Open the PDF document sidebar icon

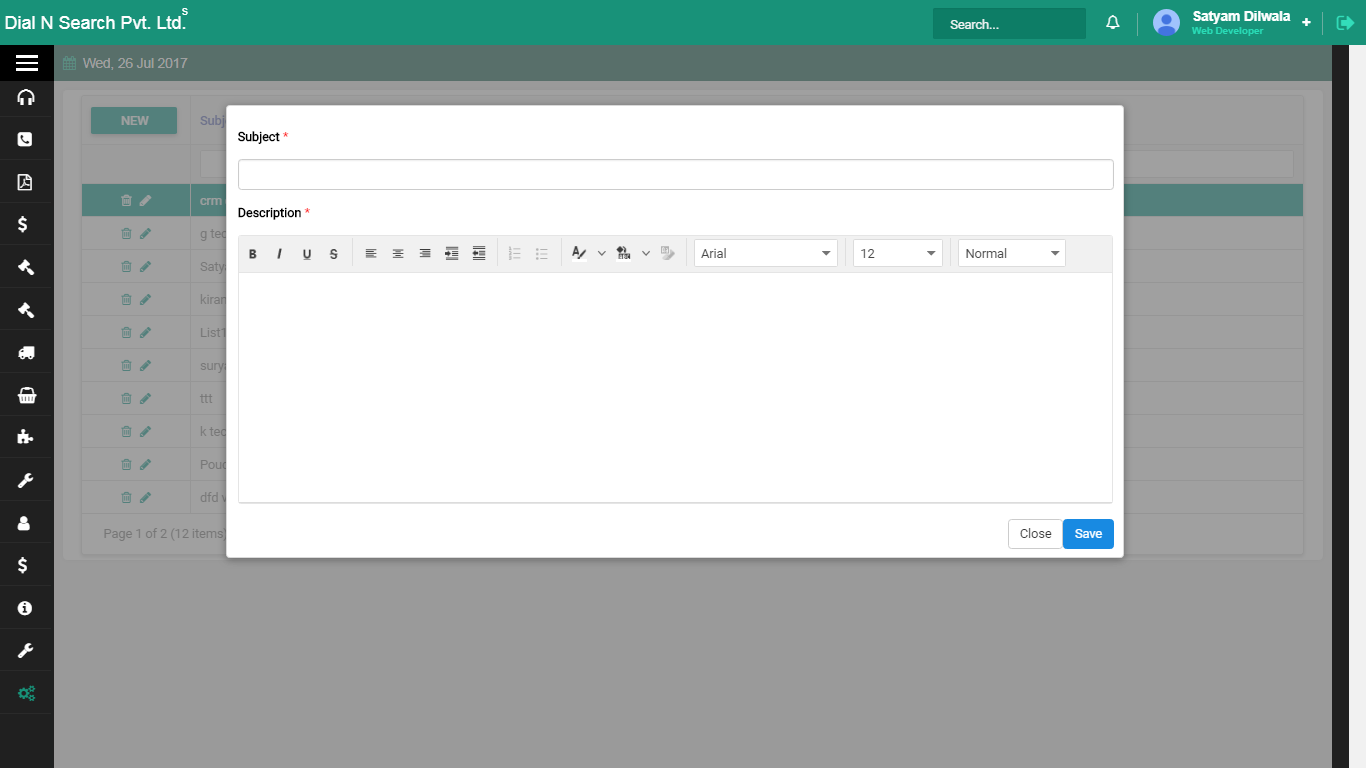pyautogui.click(x=26, y=182)
